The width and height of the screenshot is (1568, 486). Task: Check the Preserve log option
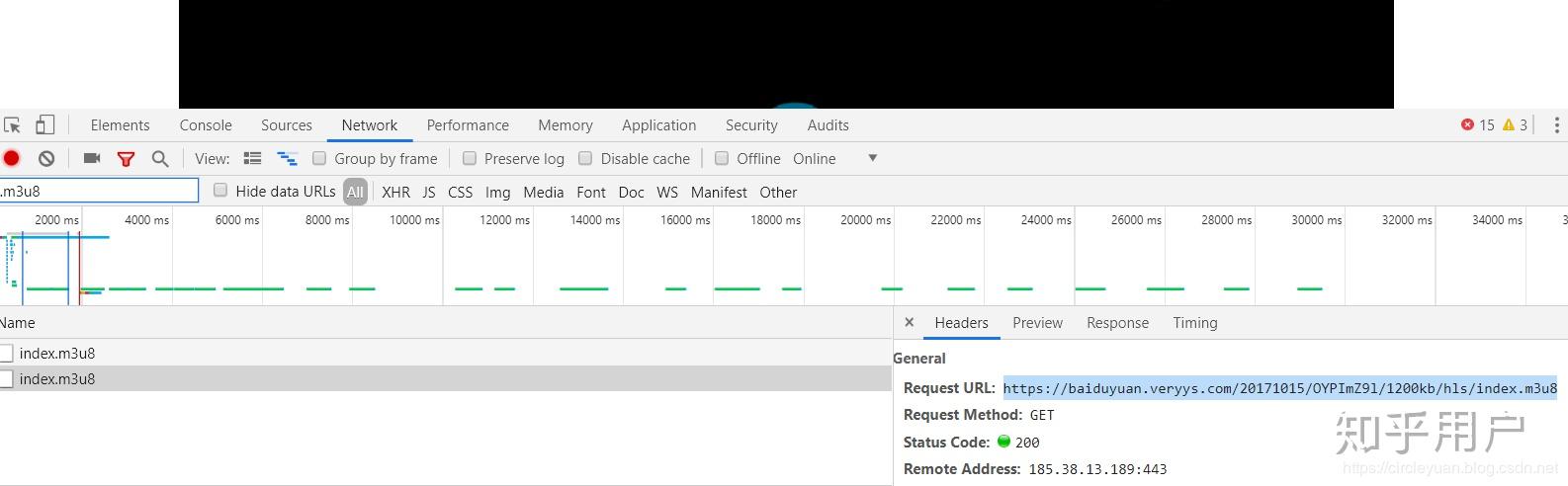(470, 158)
